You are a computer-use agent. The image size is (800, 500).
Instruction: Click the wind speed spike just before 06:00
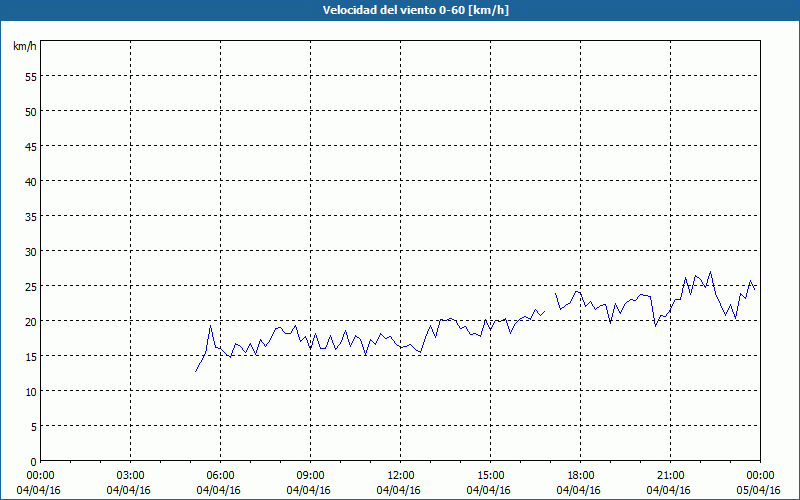(210, 326)
